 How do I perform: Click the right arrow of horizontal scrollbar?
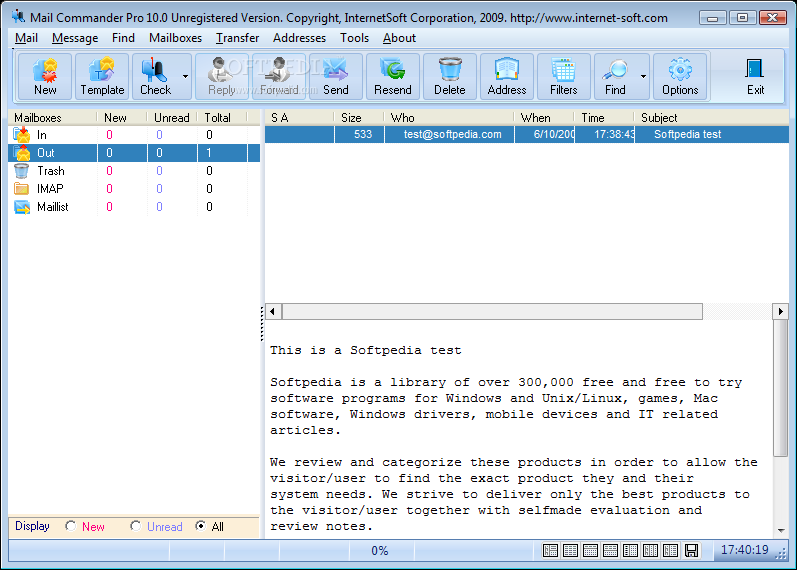click(x=780, y=311)
